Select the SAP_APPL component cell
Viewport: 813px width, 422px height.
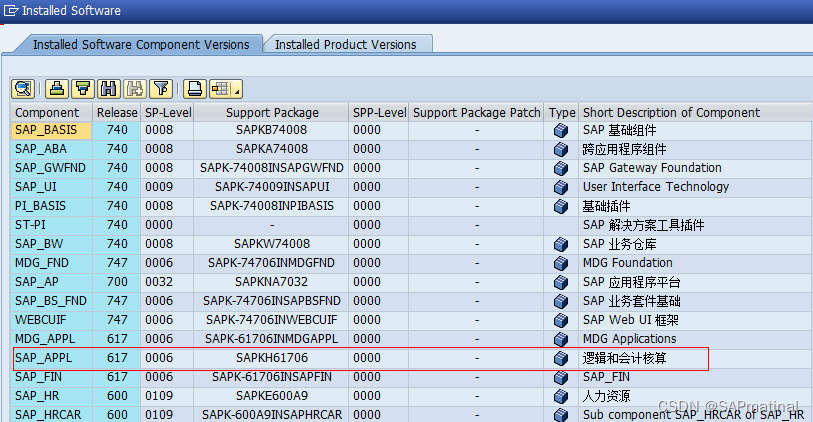pos(51,358)
